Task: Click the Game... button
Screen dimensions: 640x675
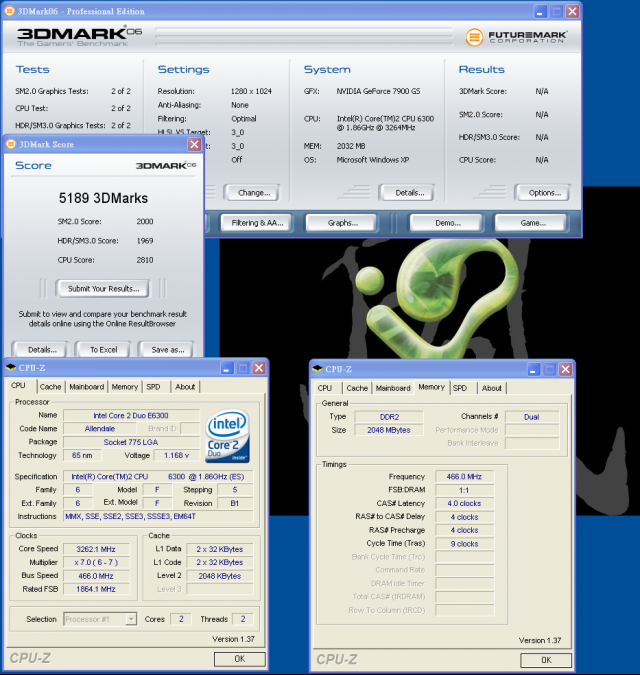Action: [532, 223]
